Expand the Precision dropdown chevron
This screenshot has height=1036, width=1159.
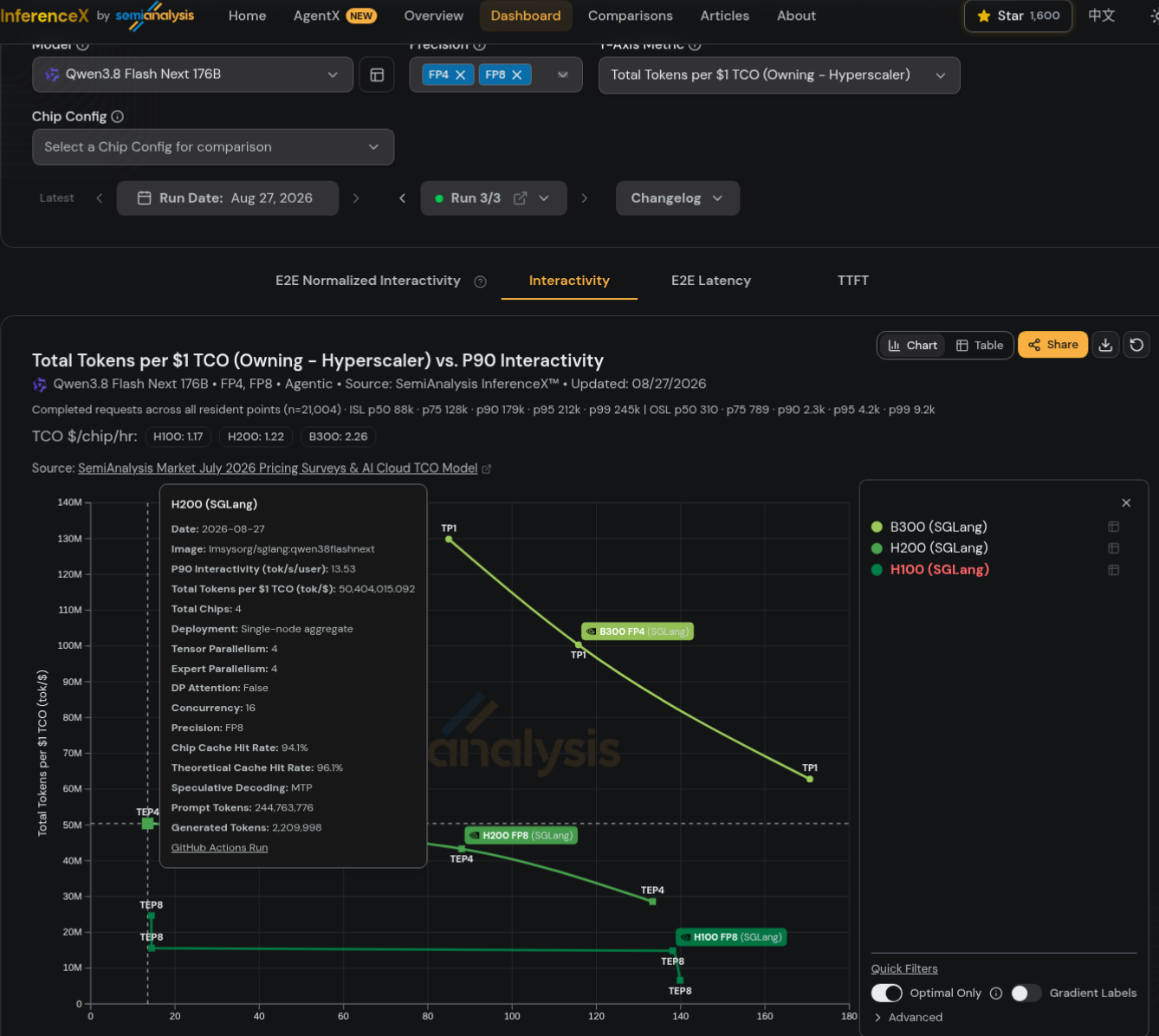click(563, 75)
